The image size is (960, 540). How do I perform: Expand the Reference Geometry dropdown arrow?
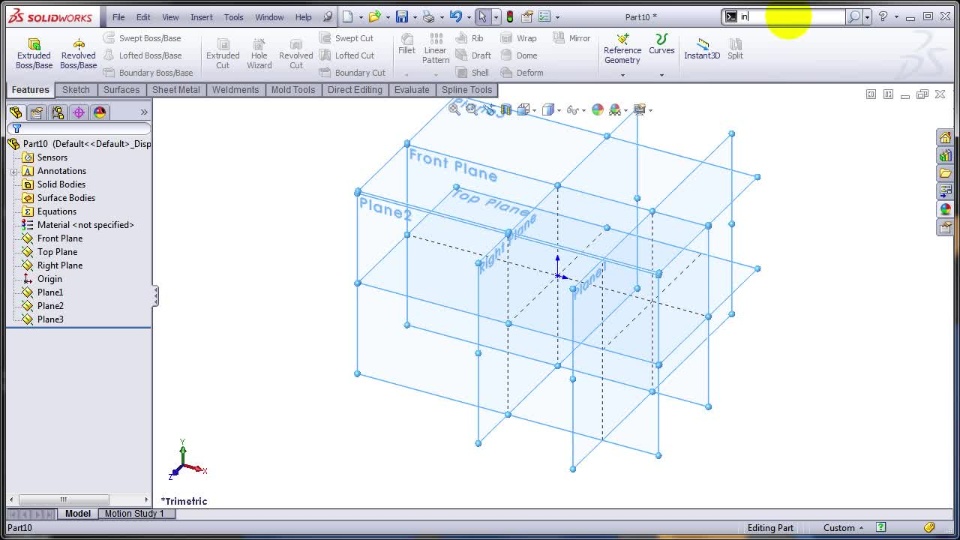pyautogui.click(x=623, y=75)
